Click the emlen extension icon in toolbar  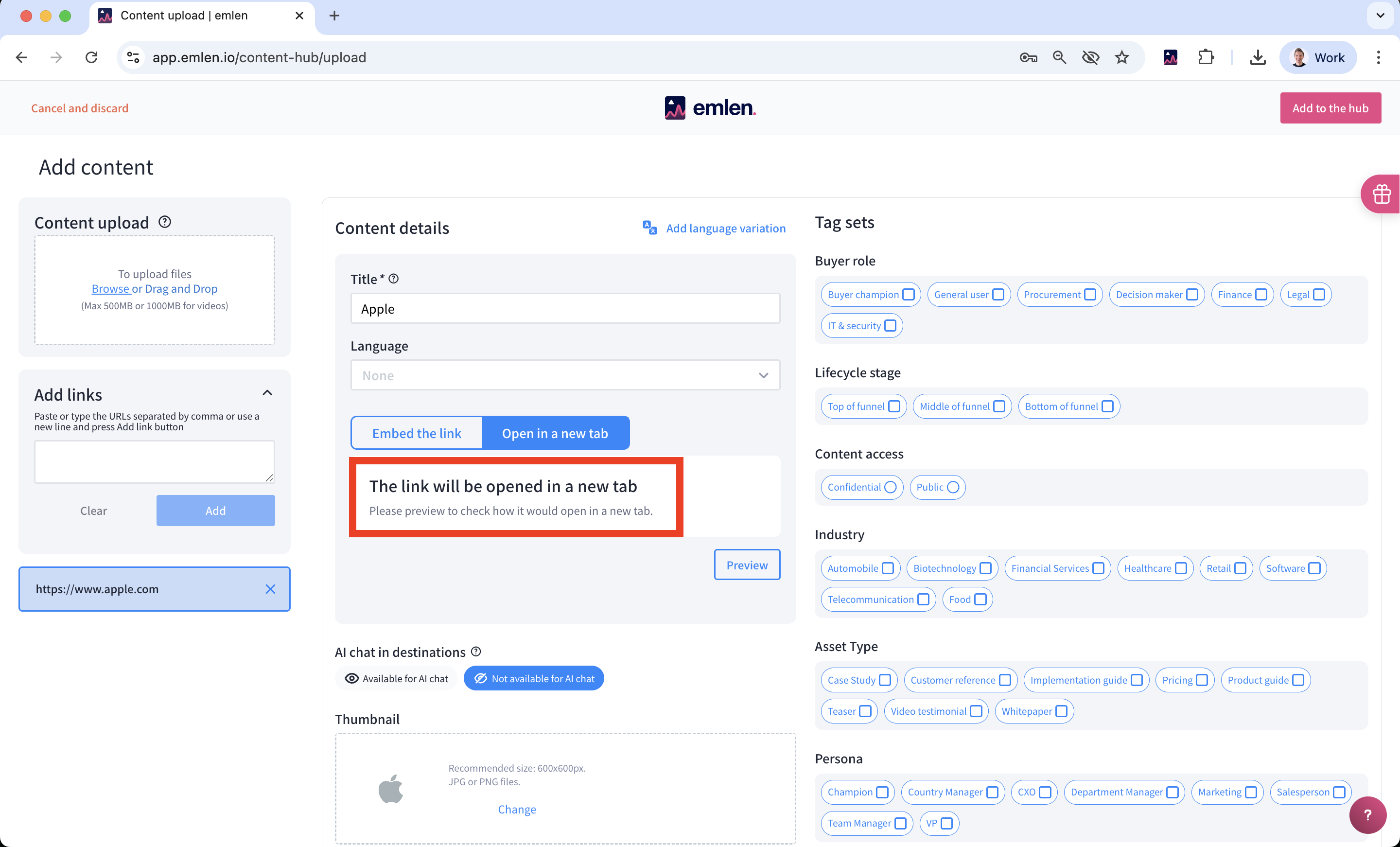point(1171,57)
